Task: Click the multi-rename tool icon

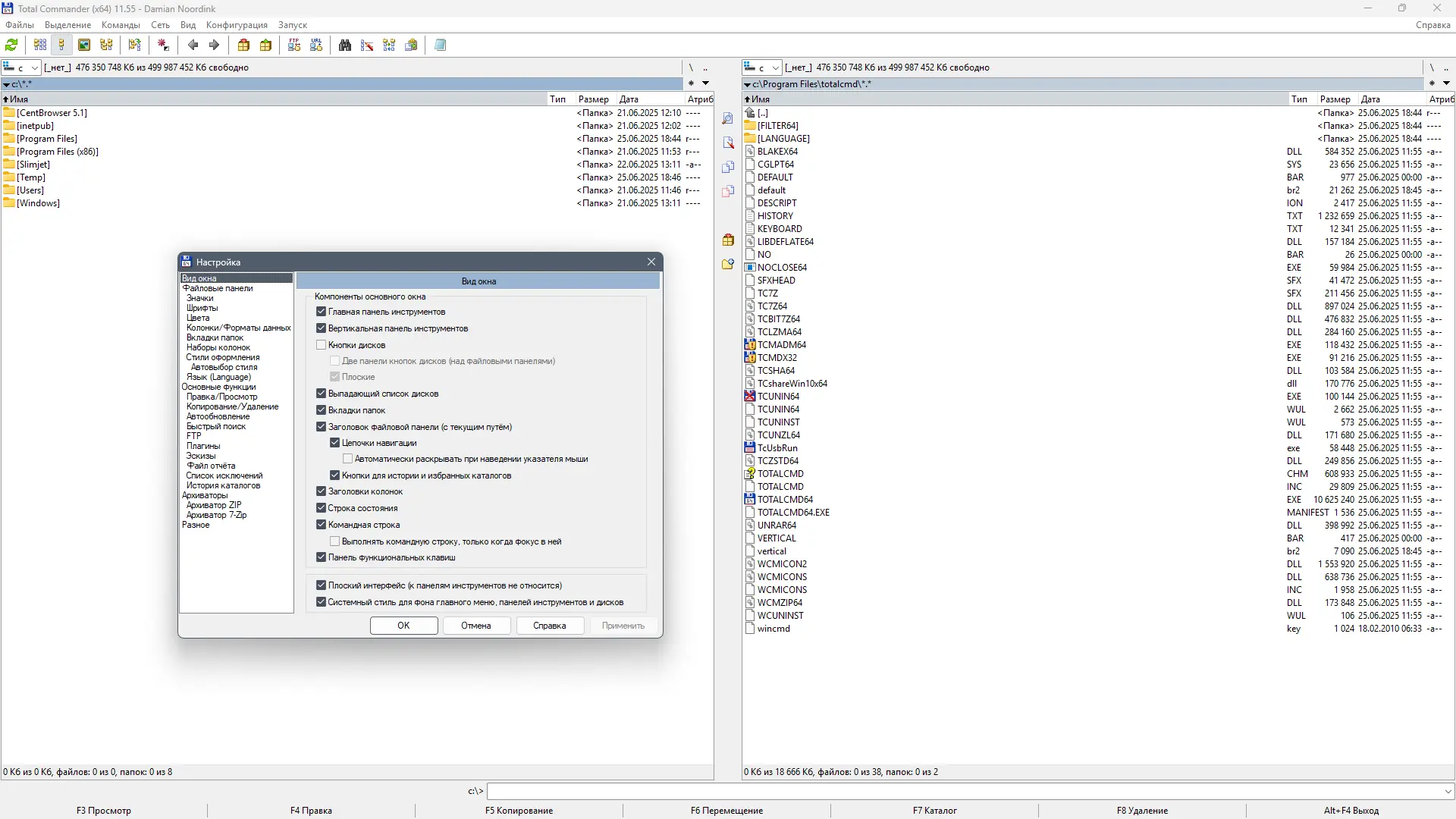Action: point(367,45)
